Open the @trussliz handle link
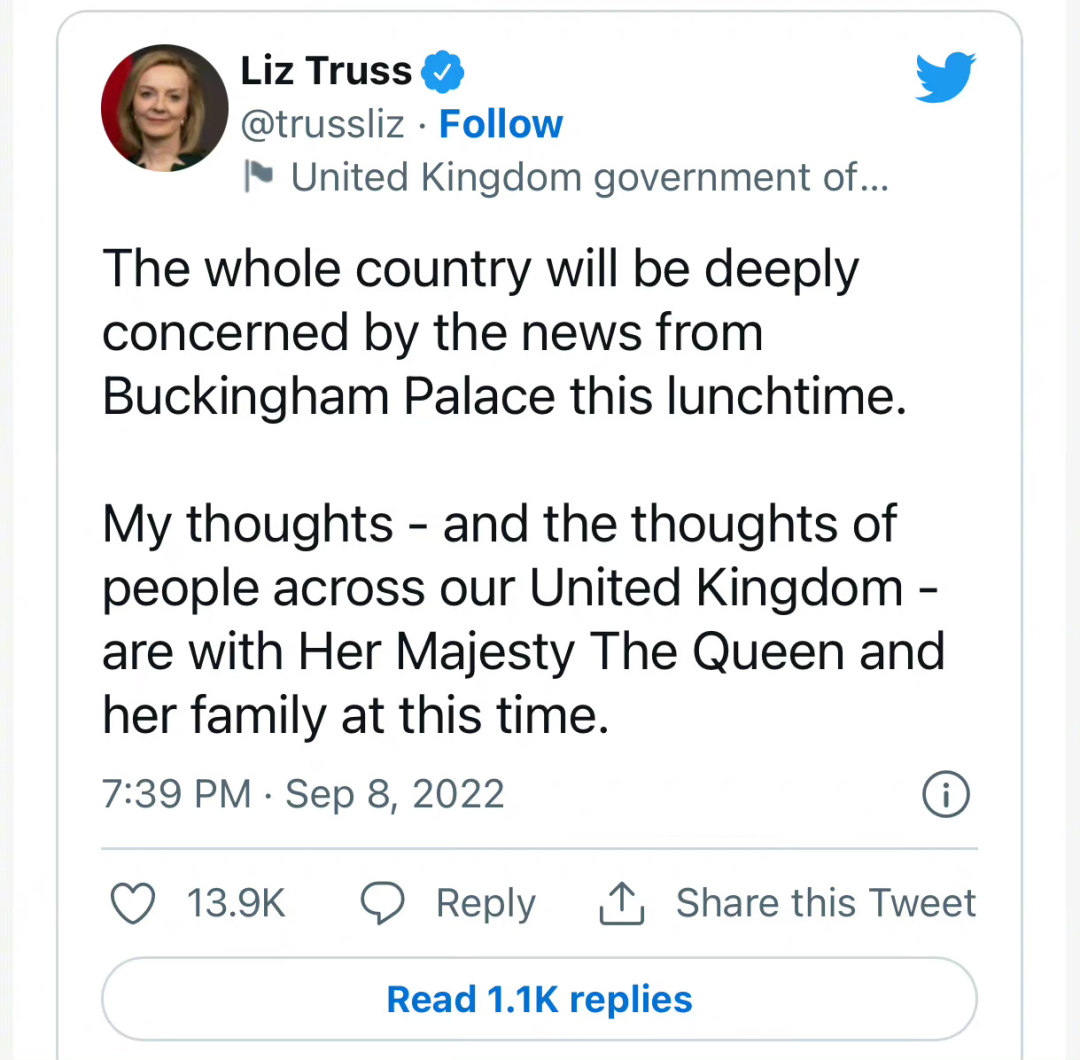The height and width of the screenshot is (1060, 1080). pyautogui.click(x=323, y=124)
